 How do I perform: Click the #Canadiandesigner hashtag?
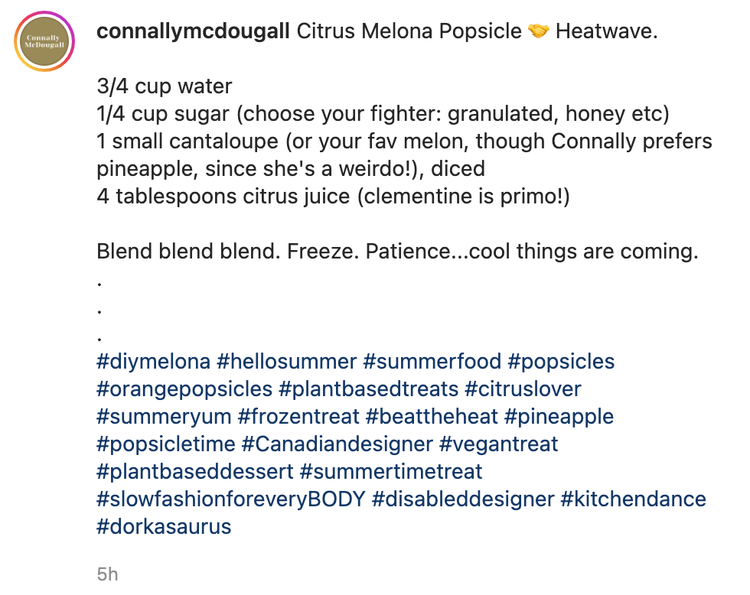coord(338,444)
